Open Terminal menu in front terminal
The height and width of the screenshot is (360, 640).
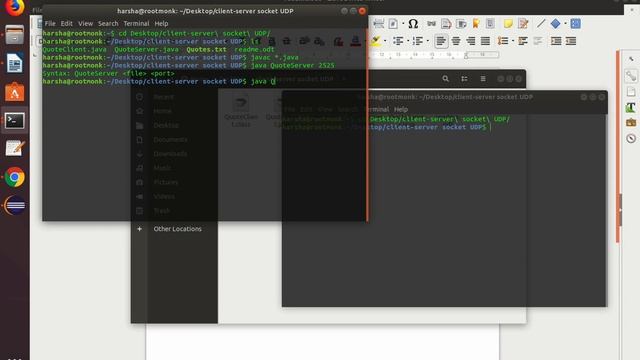click(x=136, y=24)
